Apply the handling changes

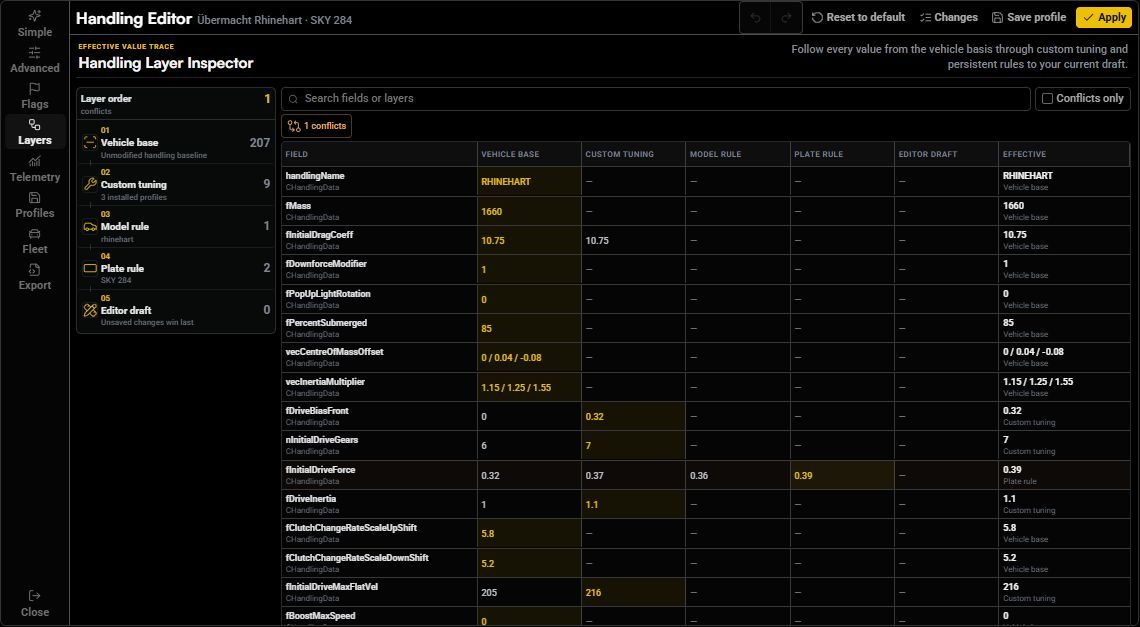coord(1104,17)
